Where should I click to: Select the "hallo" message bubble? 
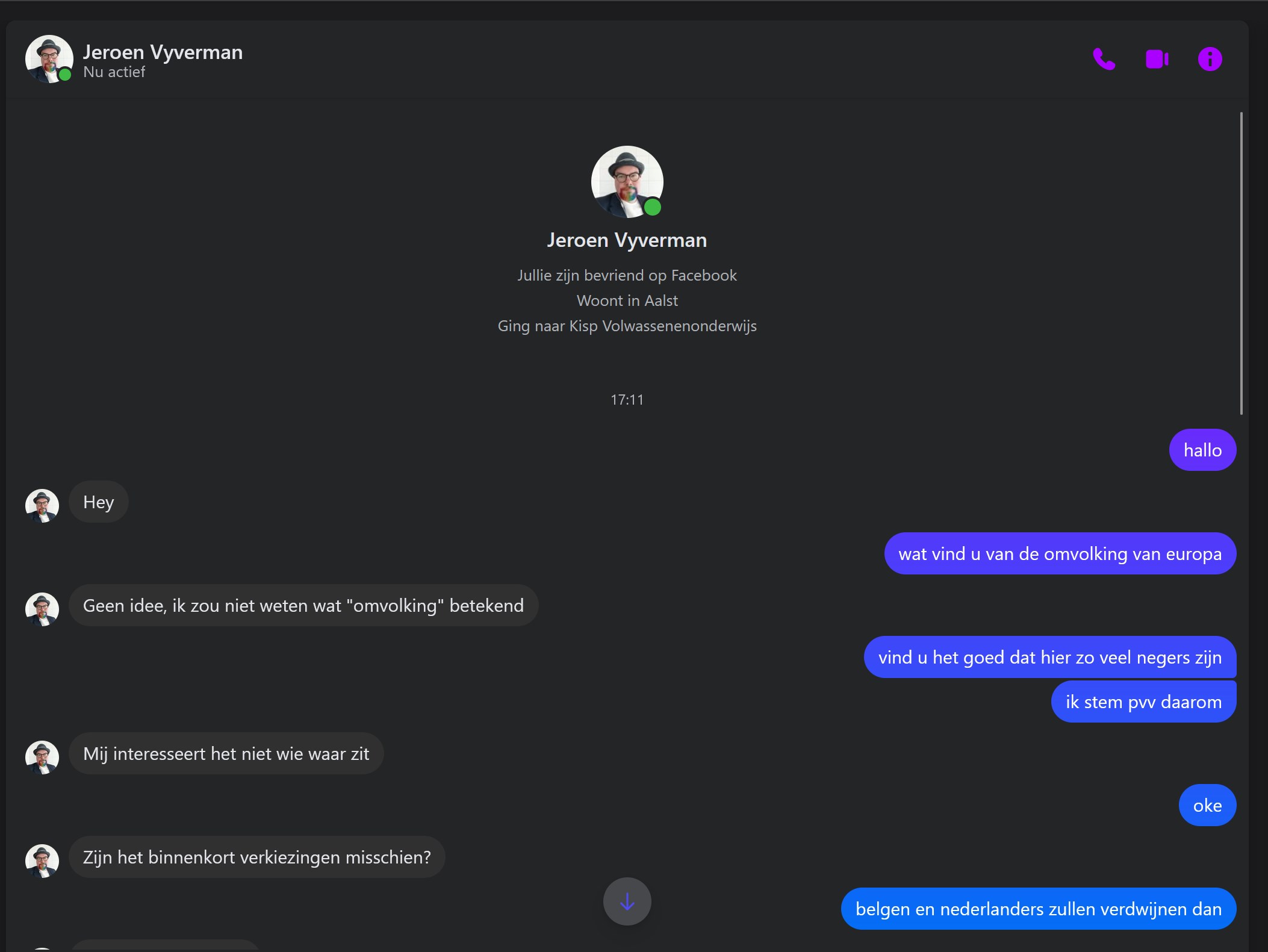click(x=1202, y=450)
